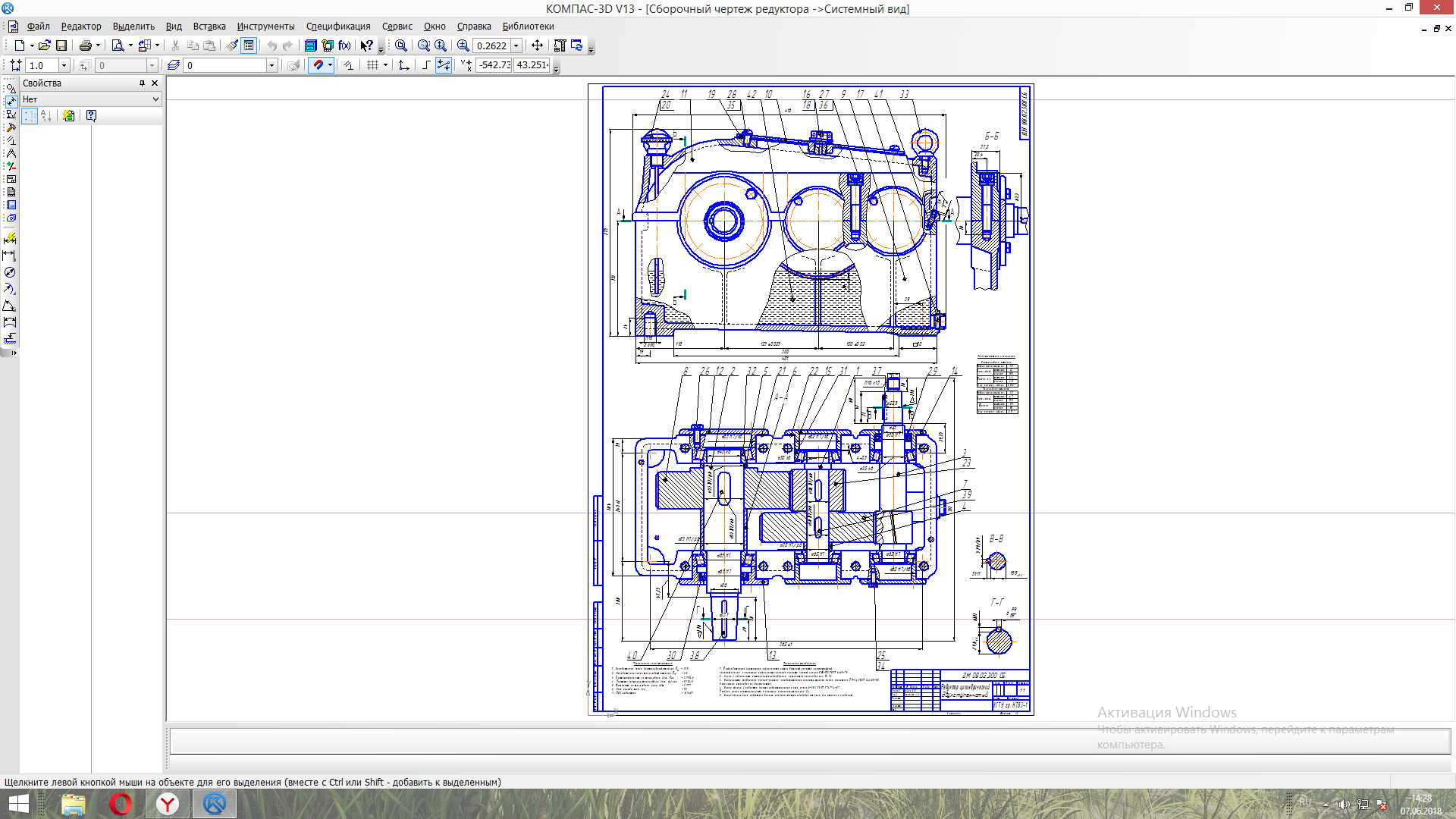Click the Pan view move icon

pos(537,45)
